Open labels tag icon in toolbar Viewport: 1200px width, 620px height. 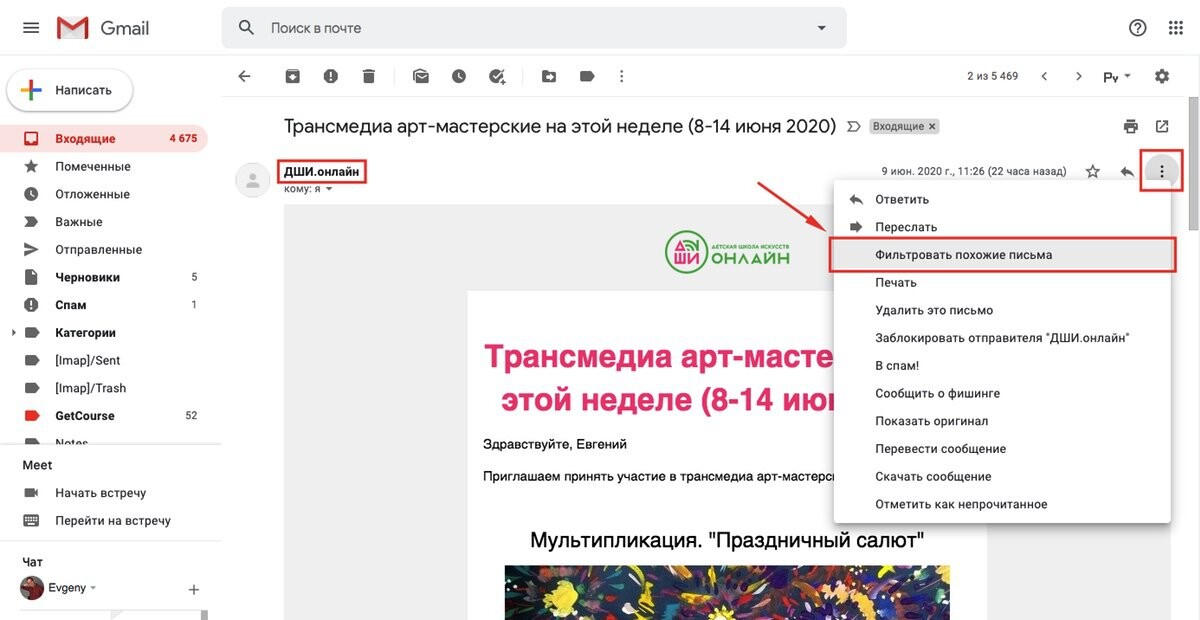pos(587,76)
